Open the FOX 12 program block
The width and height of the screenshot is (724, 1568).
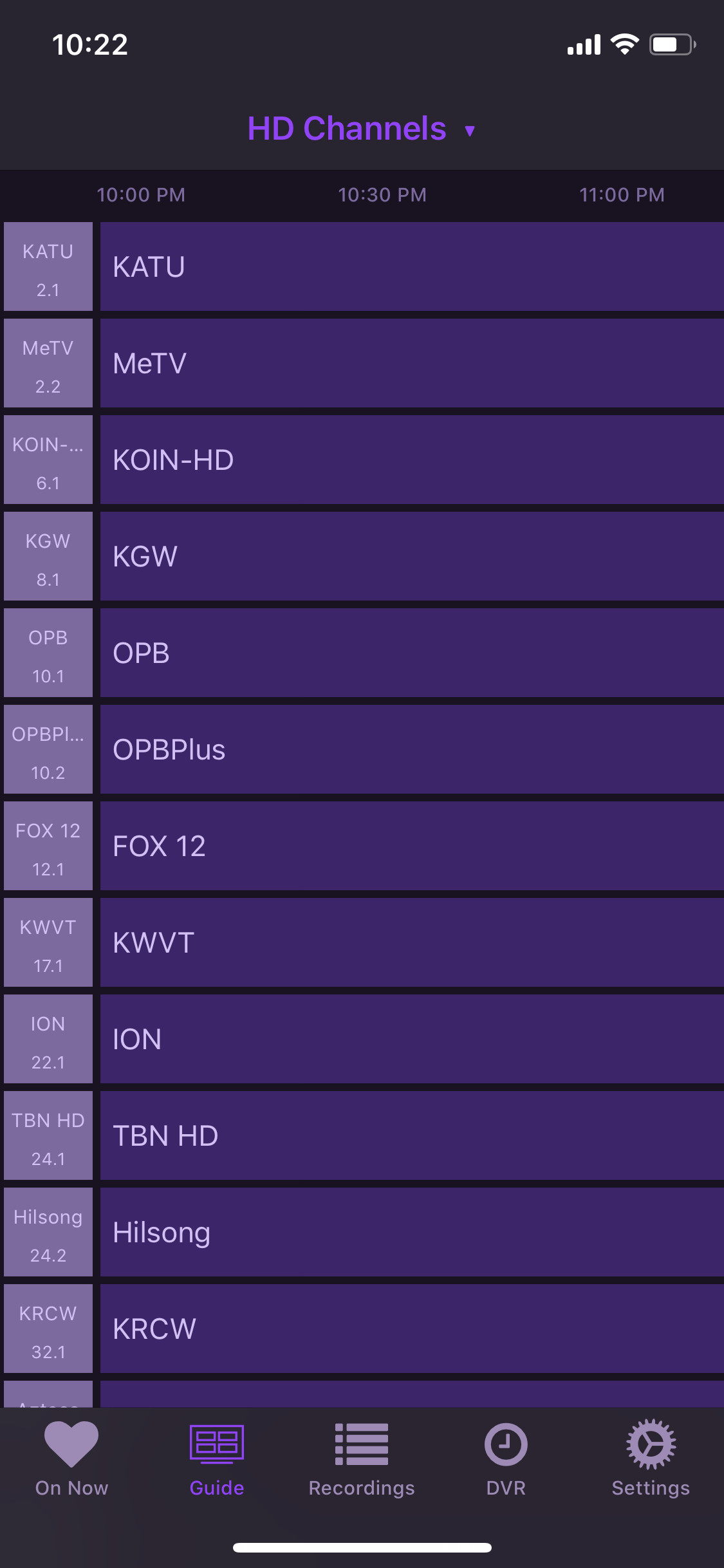click(x=412, y=846)
